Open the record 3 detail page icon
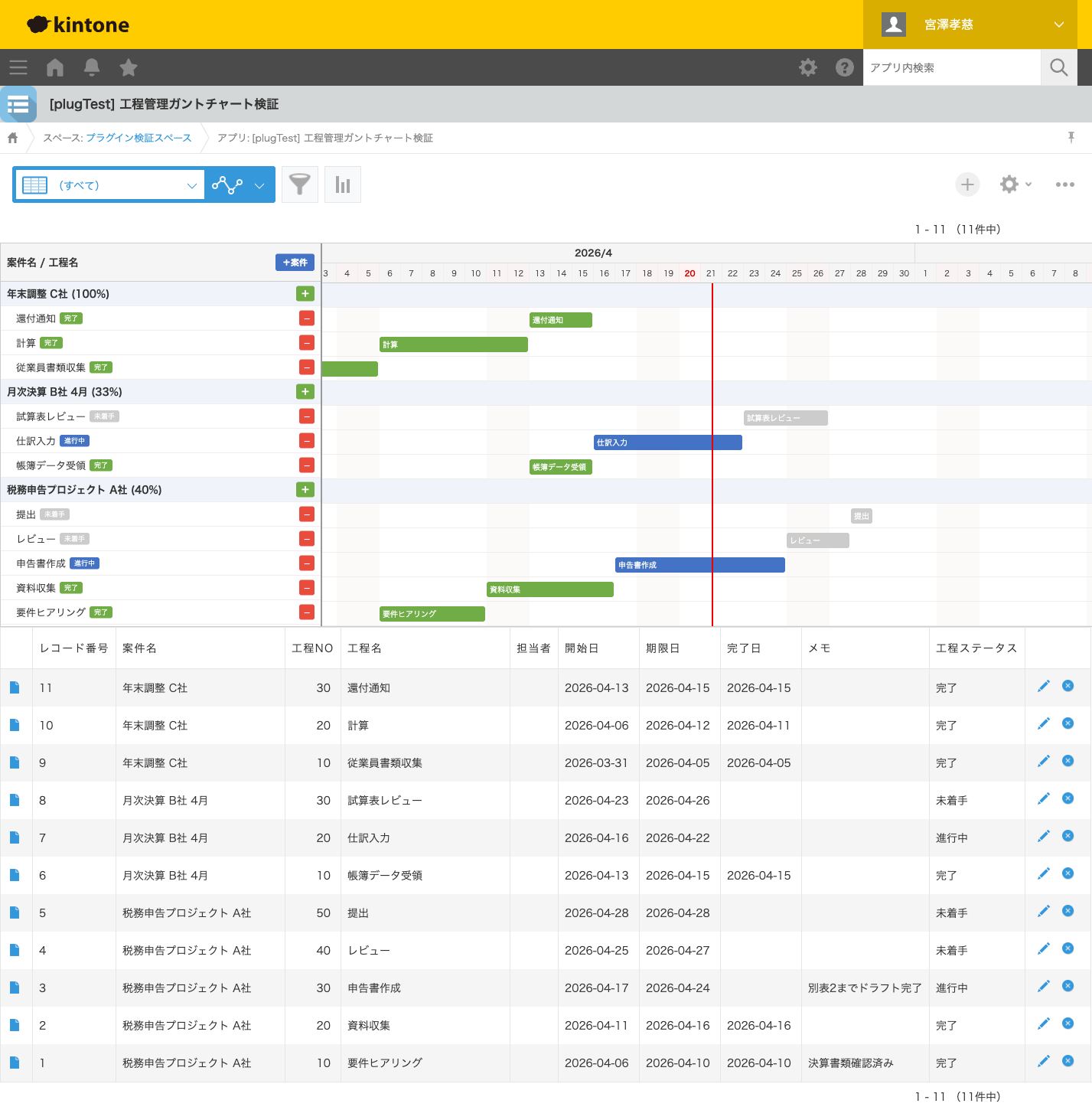 [x=15, y=988]
